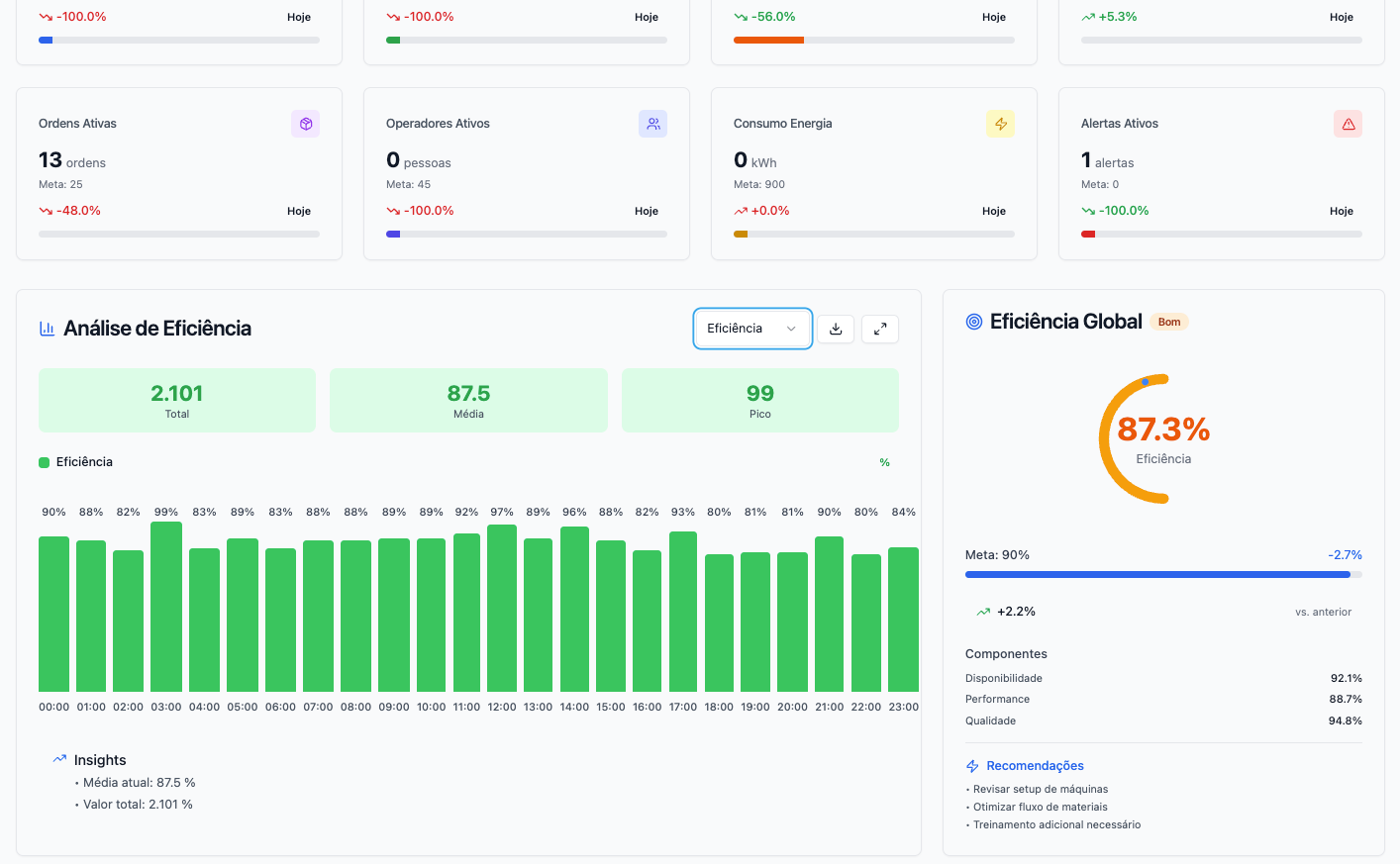Viewport: 1400px width, 864px height.
Task: Click the Operadores Ativos people icon
Action: tap(652, 124)
